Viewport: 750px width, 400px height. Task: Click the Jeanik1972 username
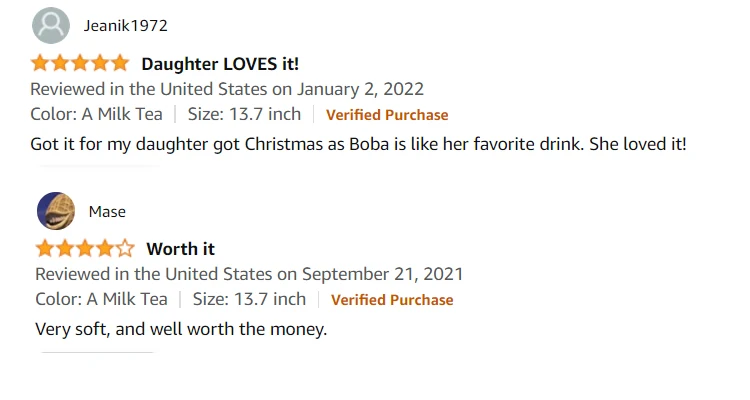point(126,25)
